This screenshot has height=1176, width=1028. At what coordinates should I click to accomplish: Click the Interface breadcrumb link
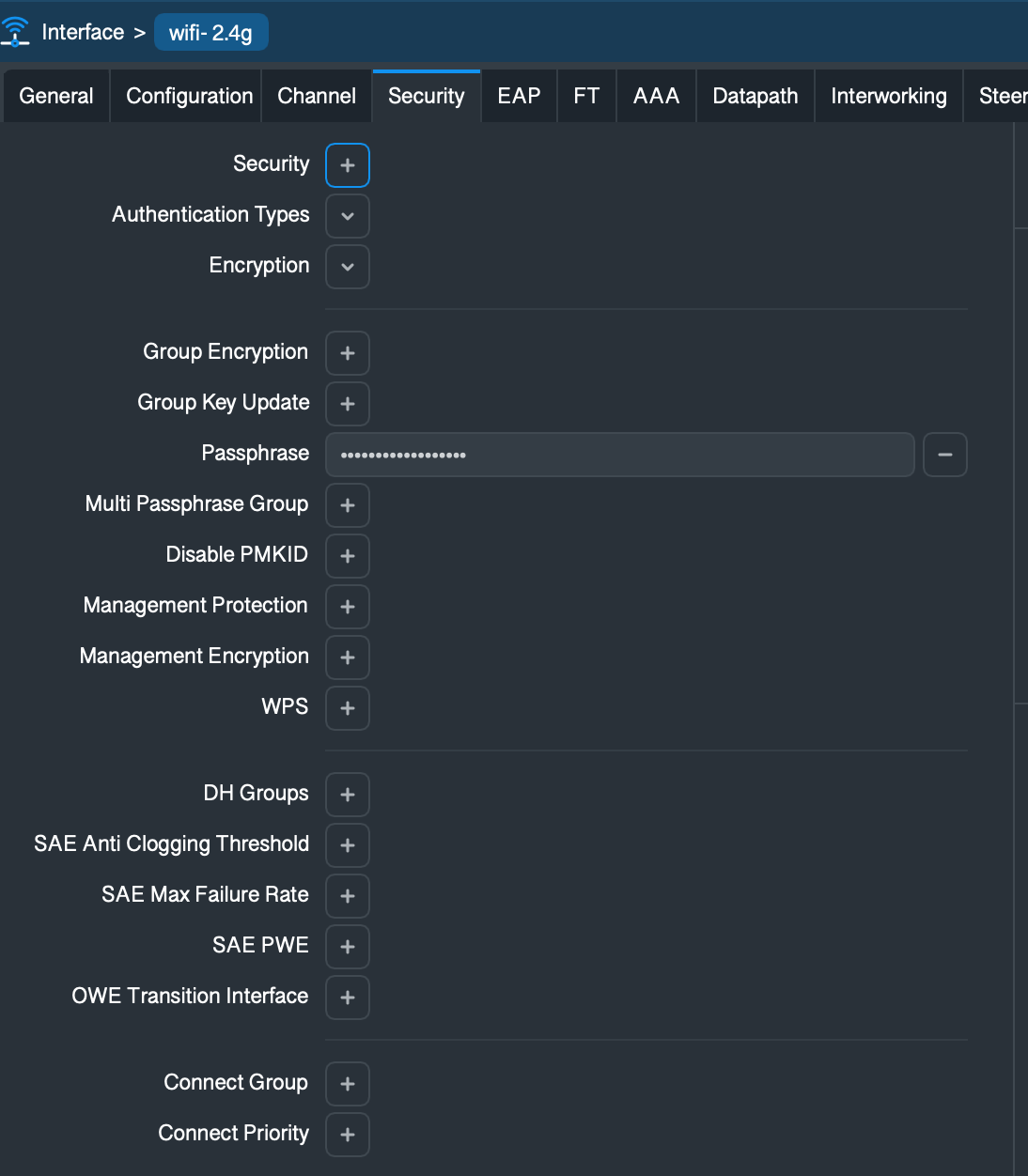click(83, 32)
